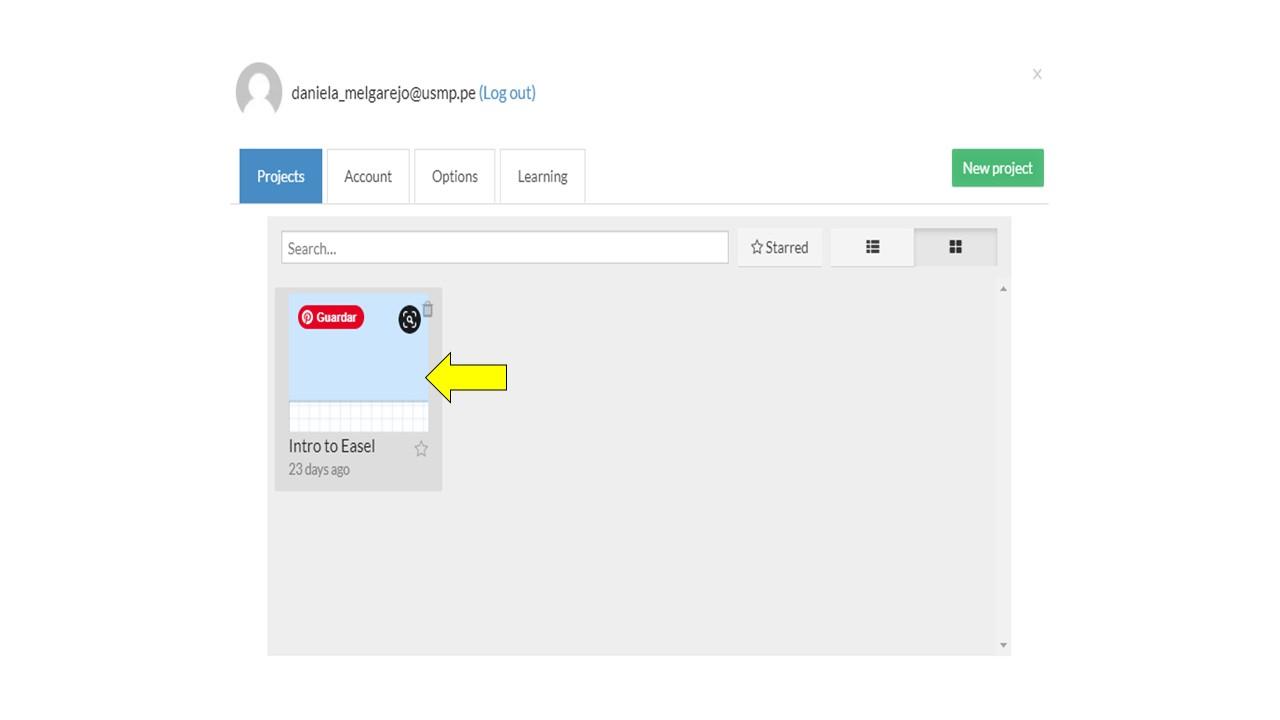Switch to list view

coord(872,247)
